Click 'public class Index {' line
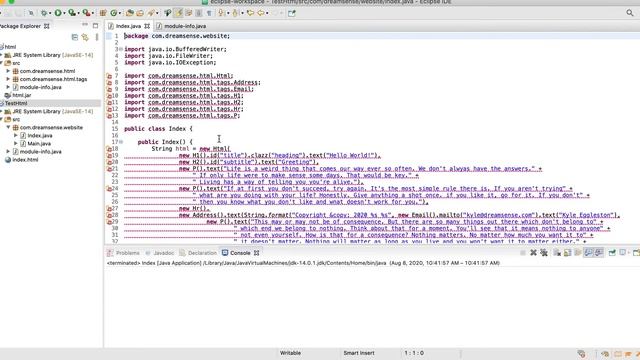This screenshot has height=360, width=640. 158,129
